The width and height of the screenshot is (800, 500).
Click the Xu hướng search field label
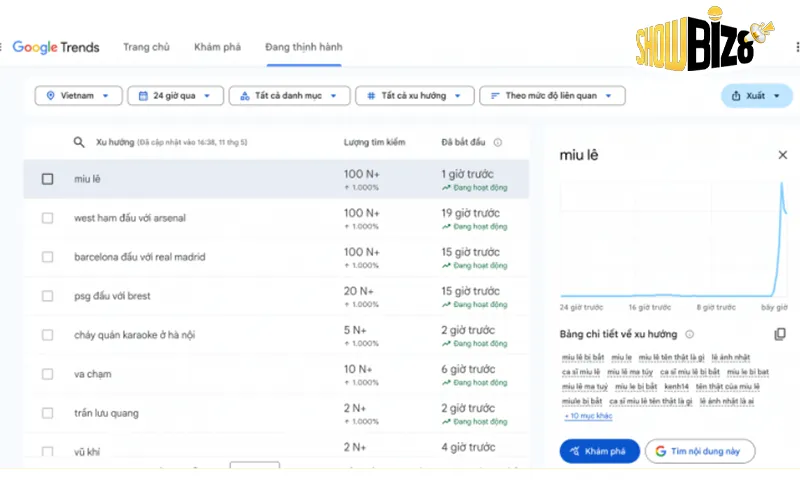coord(115,142)
